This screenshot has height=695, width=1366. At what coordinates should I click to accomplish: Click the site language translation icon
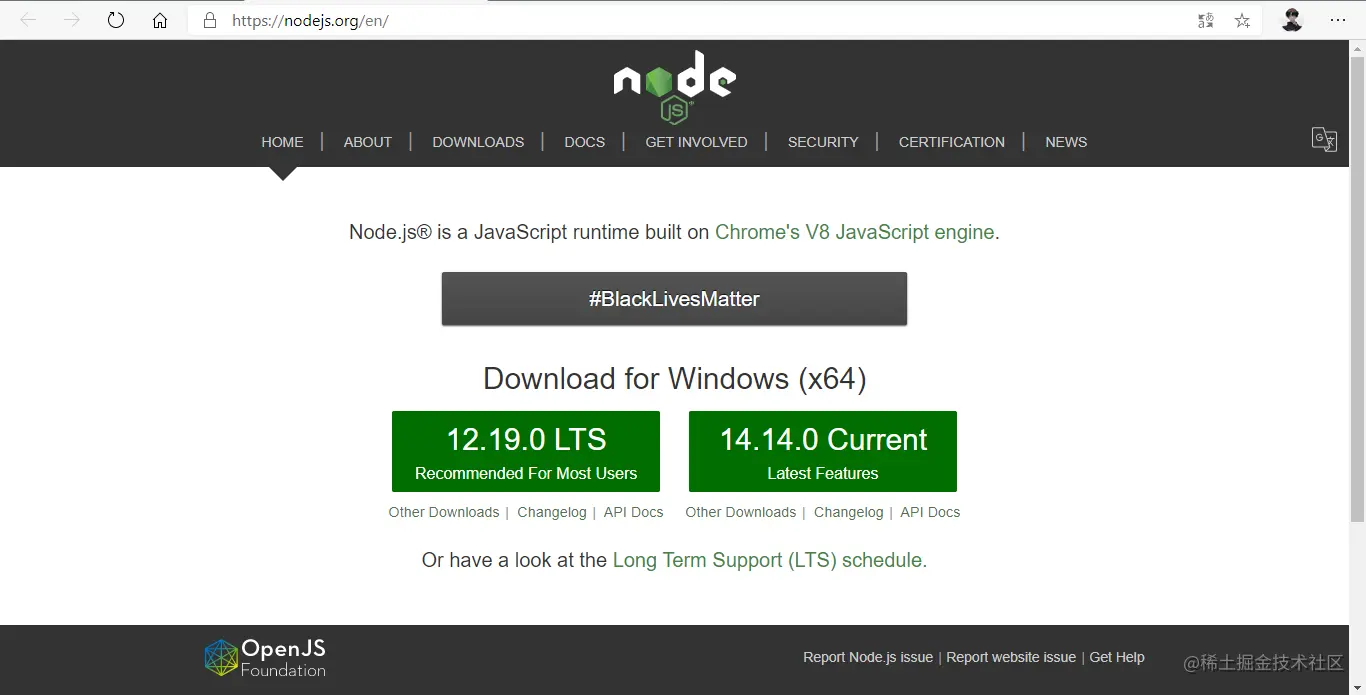tap(1324, 139)
